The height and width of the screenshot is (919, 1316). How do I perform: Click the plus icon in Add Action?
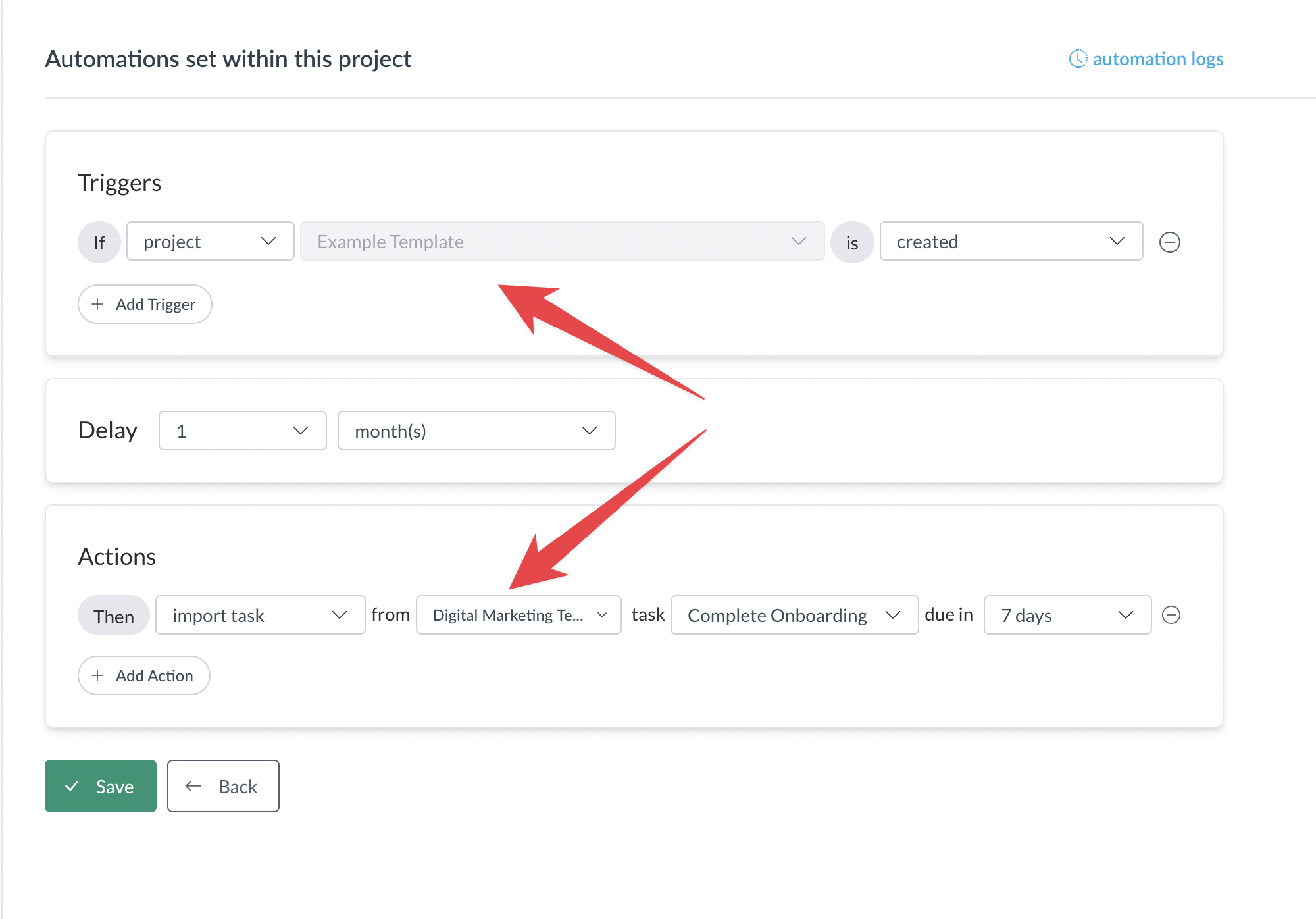pyautogui.click(x=97, y=675)
